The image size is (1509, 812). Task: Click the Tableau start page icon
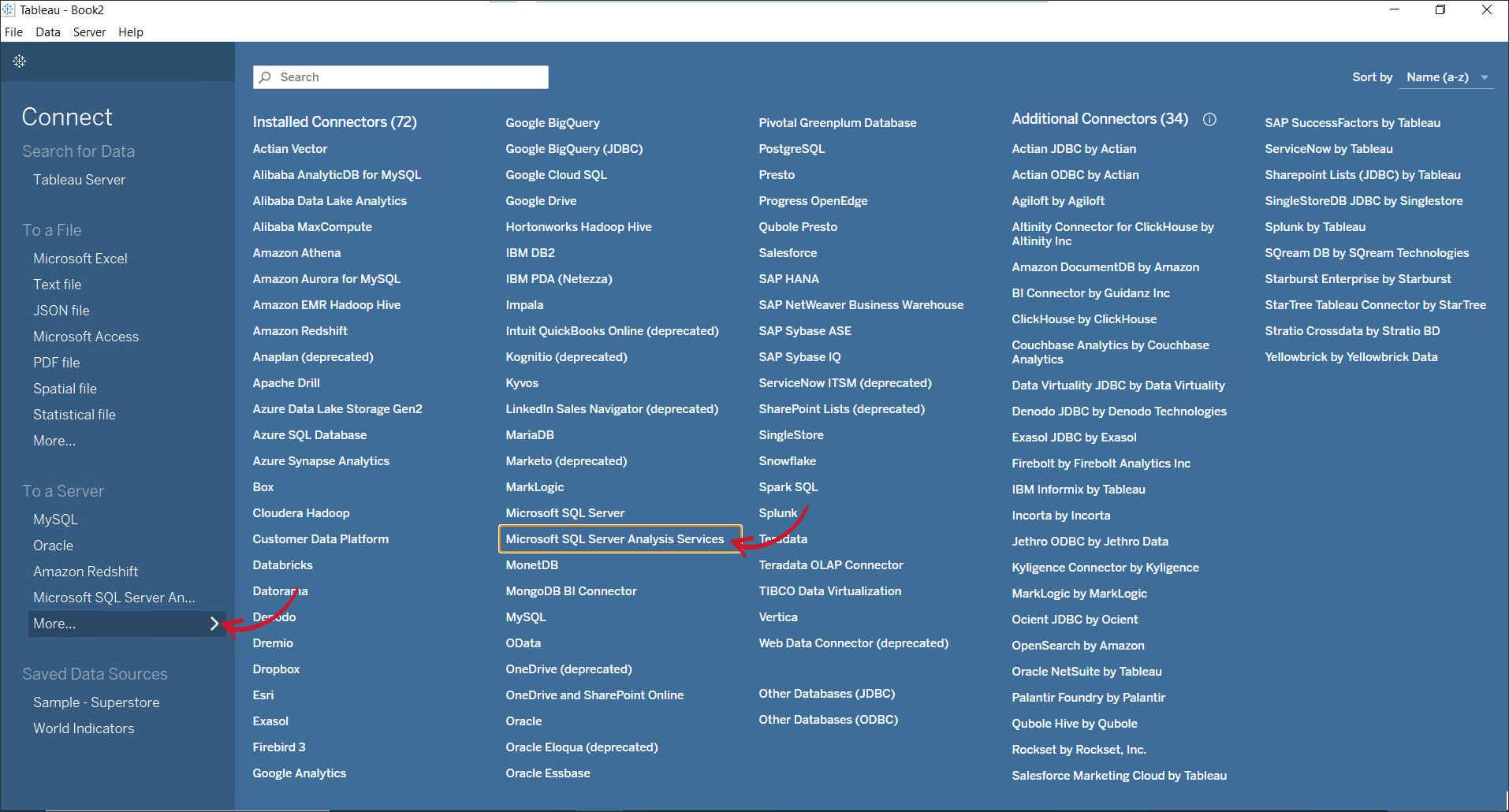point(20,61)
